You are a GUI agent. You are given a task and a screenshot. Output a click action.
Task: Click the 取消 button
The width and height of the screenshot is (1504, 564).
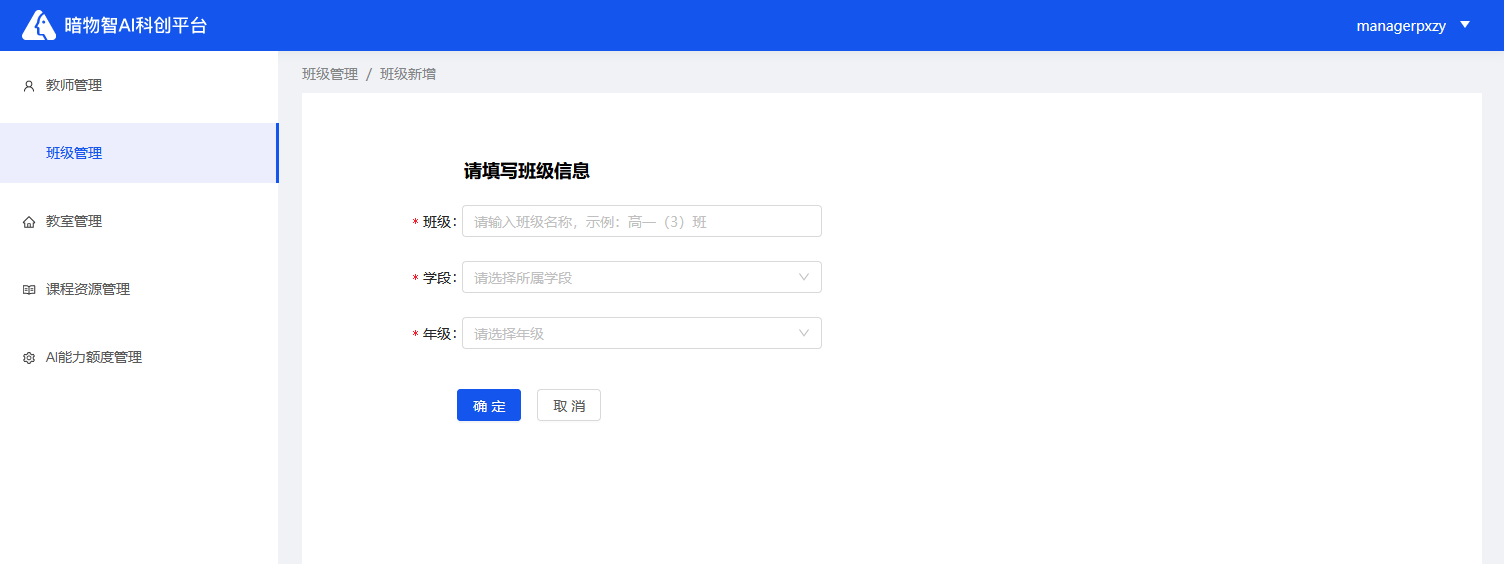coord(569,405)
